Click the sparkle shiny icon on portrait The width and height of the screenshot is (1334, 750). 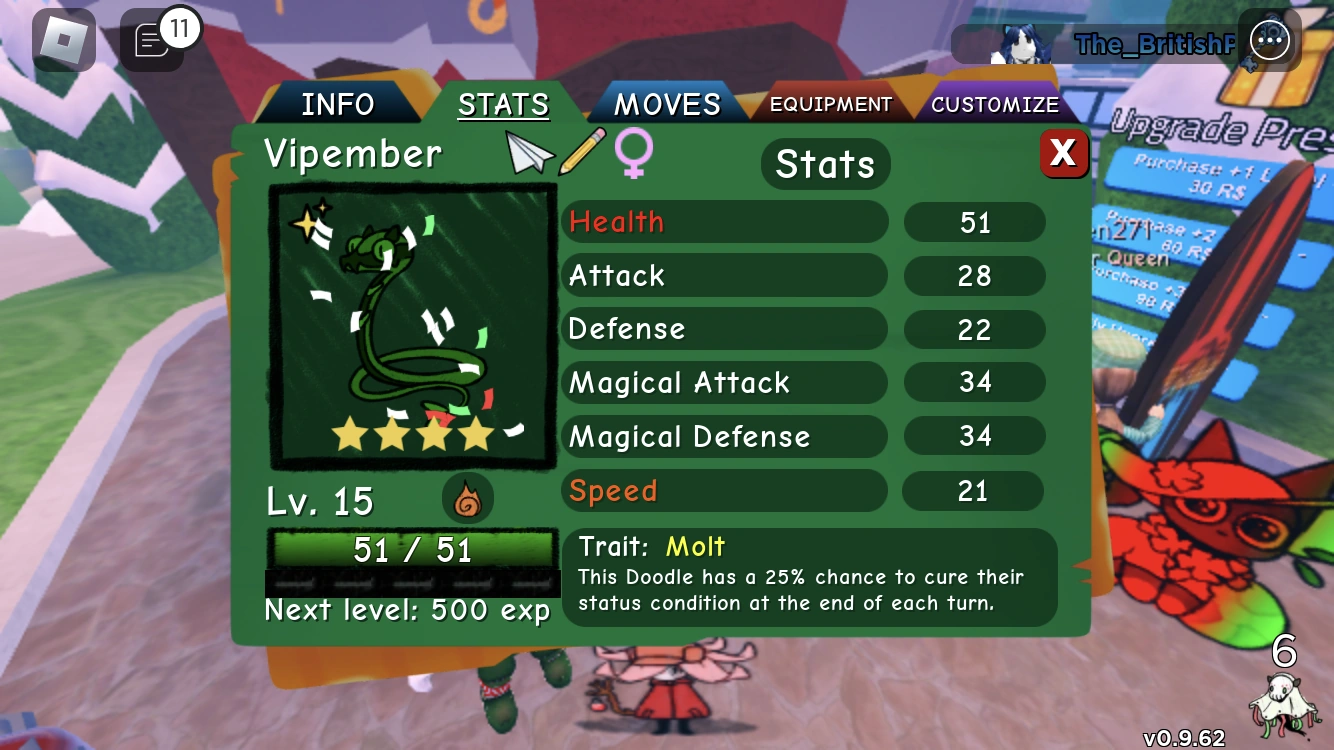[309, 219]
